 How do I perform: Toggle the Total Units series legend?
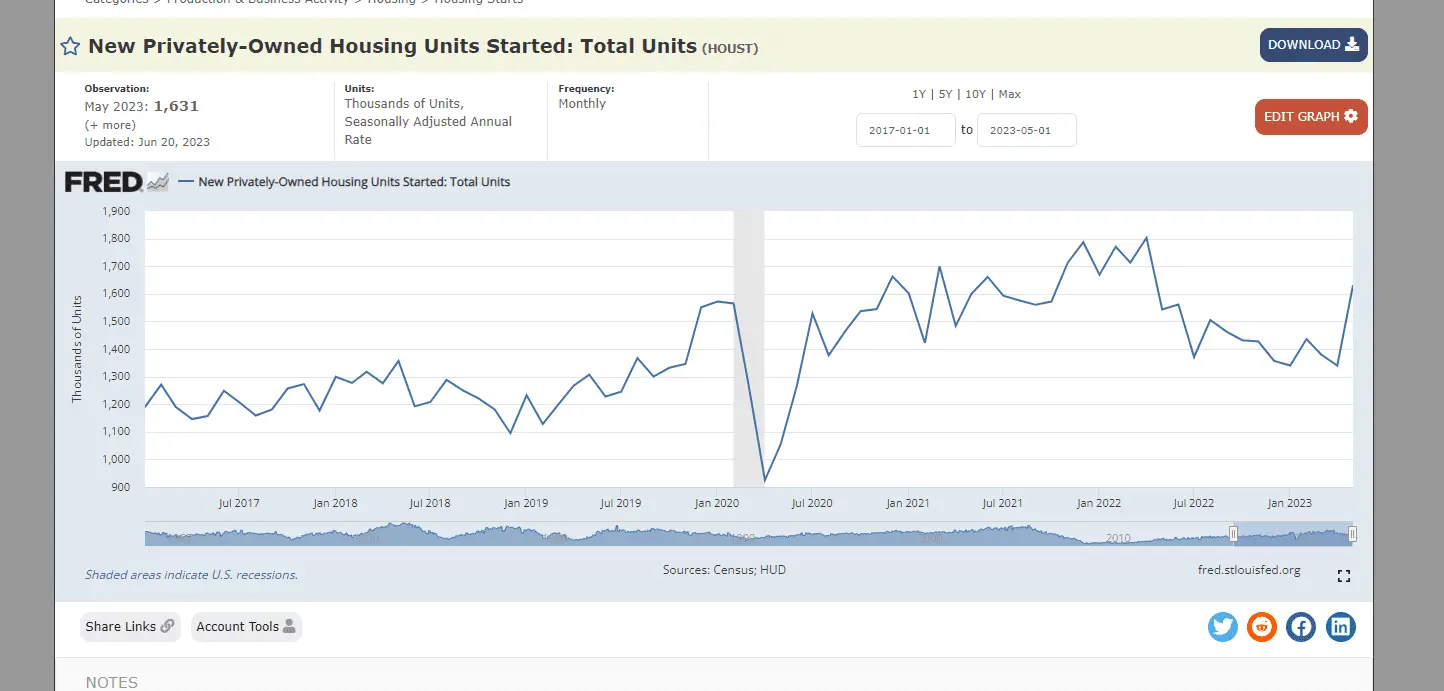(x=344, y=182)
